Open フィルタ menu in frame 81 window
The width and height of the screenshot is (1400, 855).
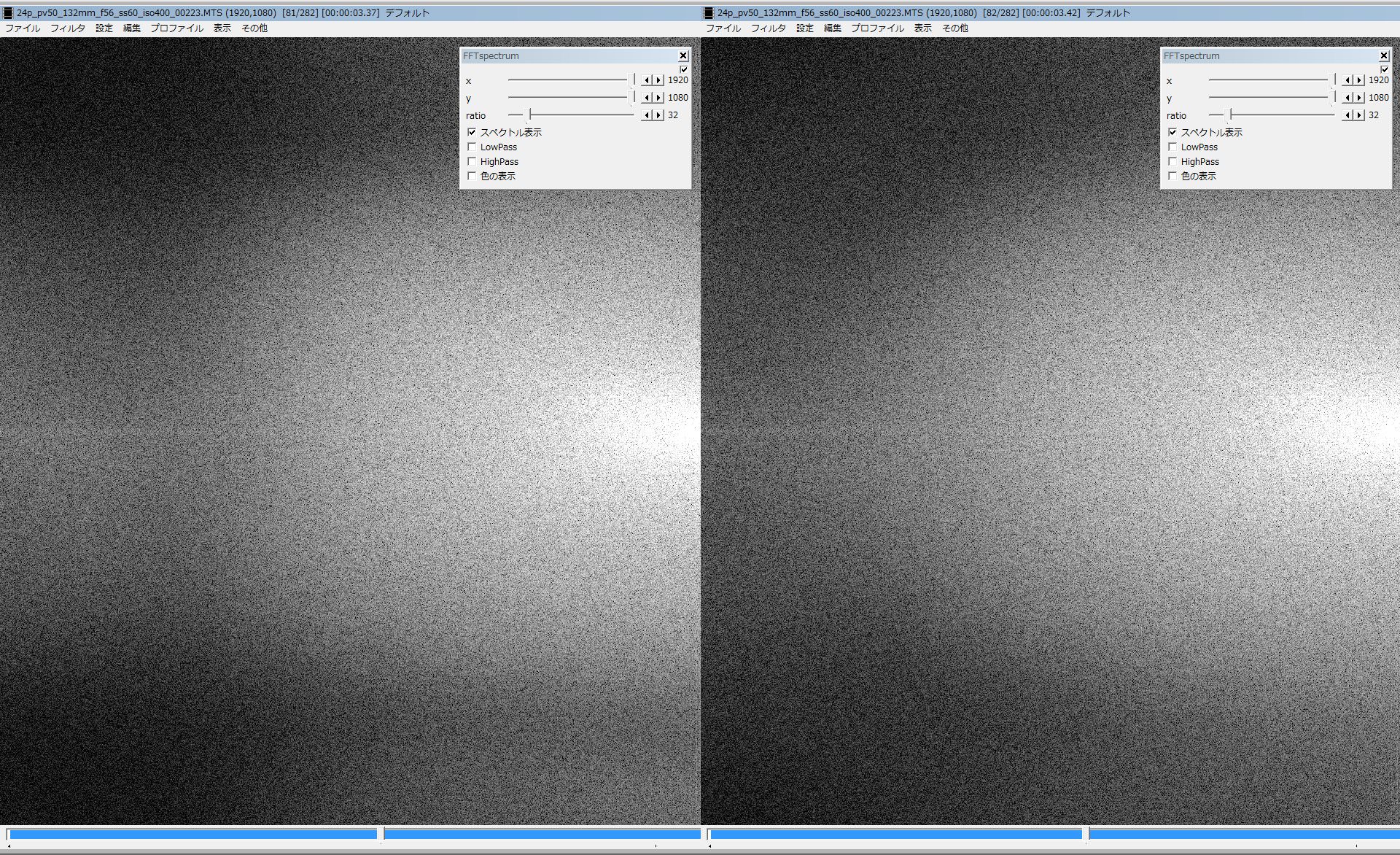click(x=67, y=28)
